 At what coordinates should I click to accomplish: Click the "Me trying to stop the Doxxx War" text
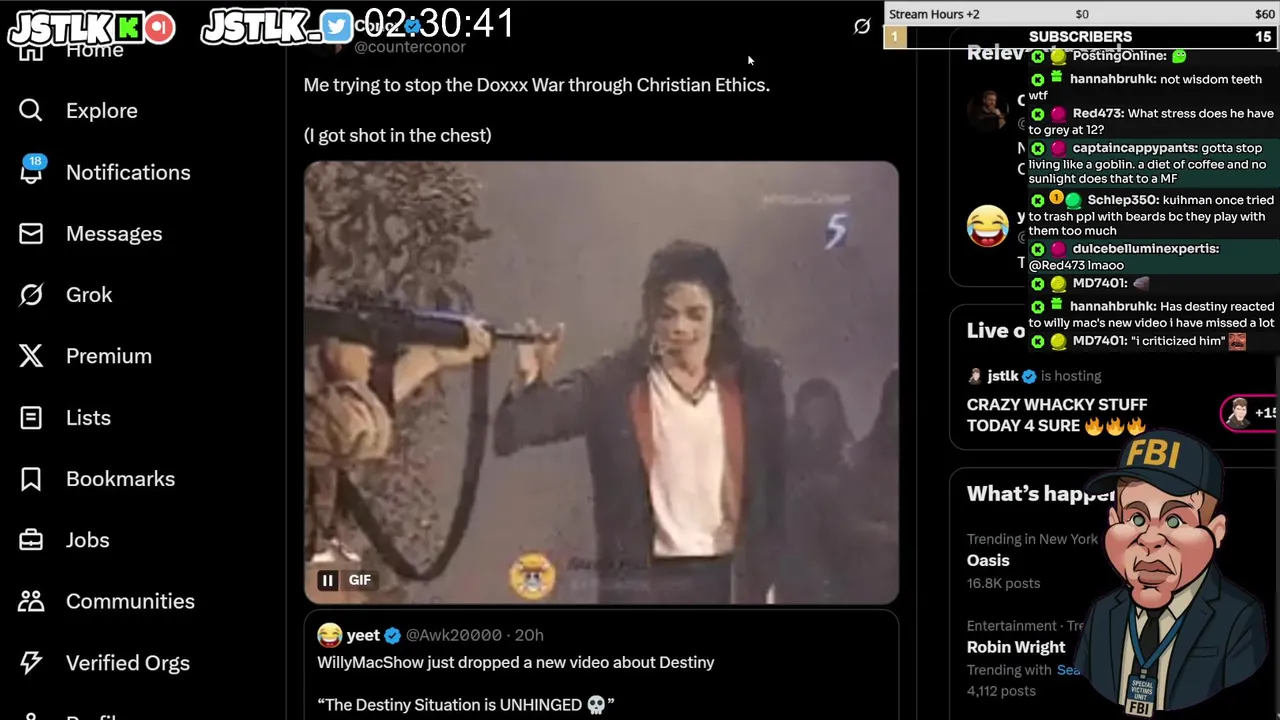[537, 85]
